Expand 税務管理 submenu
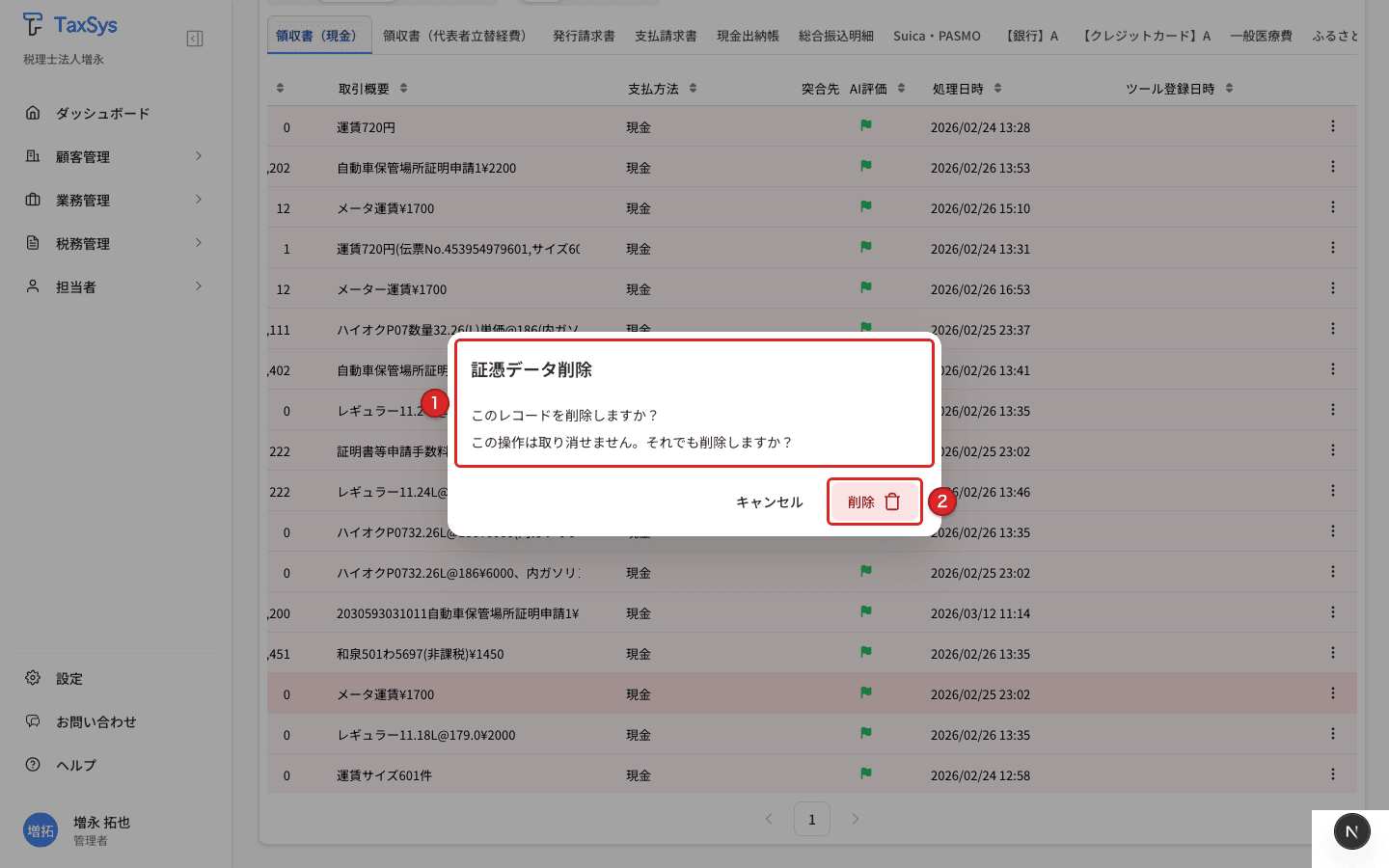 198,243
